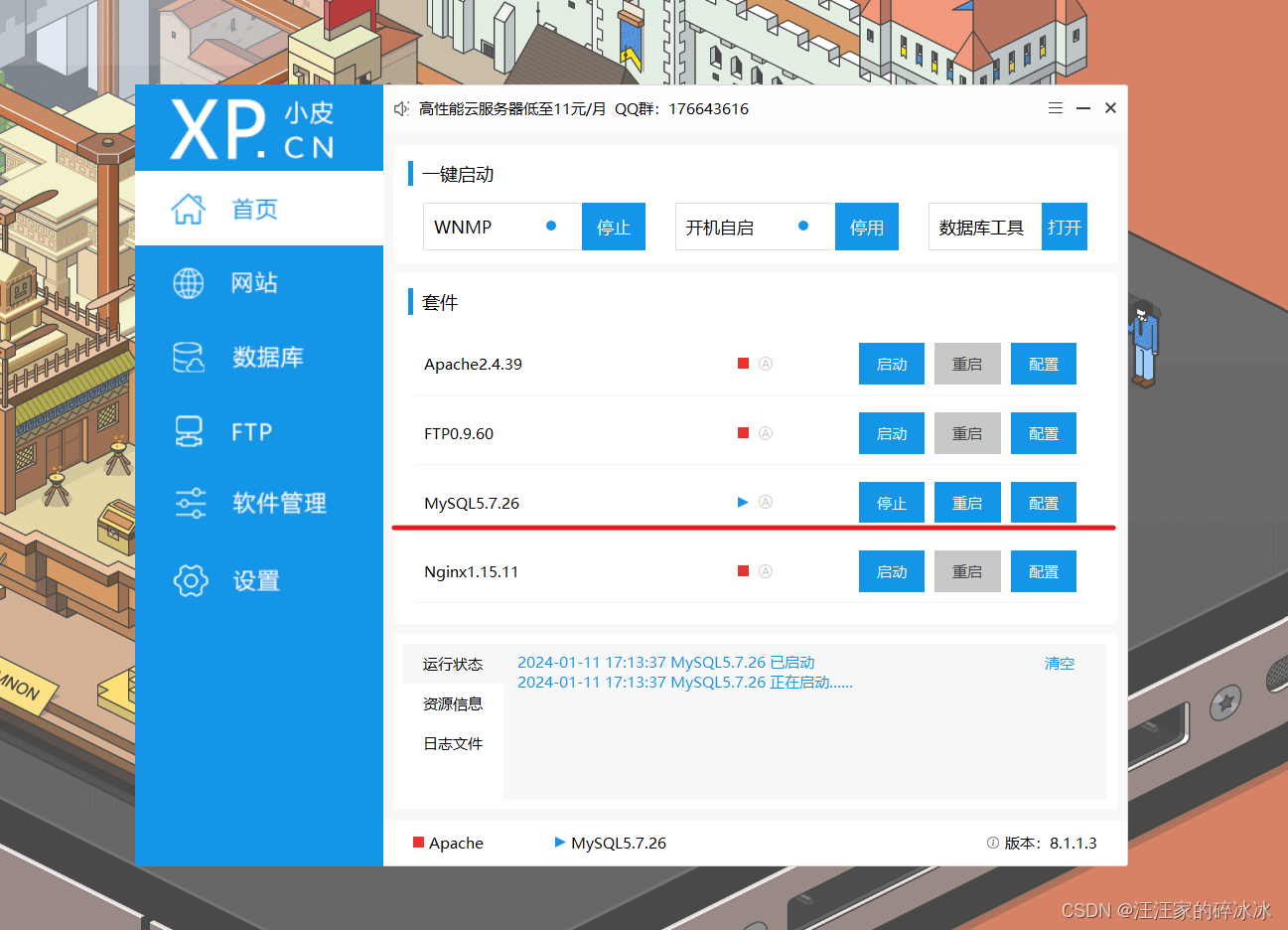Click "版本: 8.1.1.3" in footer
Image resolution: width=1288 pixels, height=930 pixels.
pos(1051,843)
